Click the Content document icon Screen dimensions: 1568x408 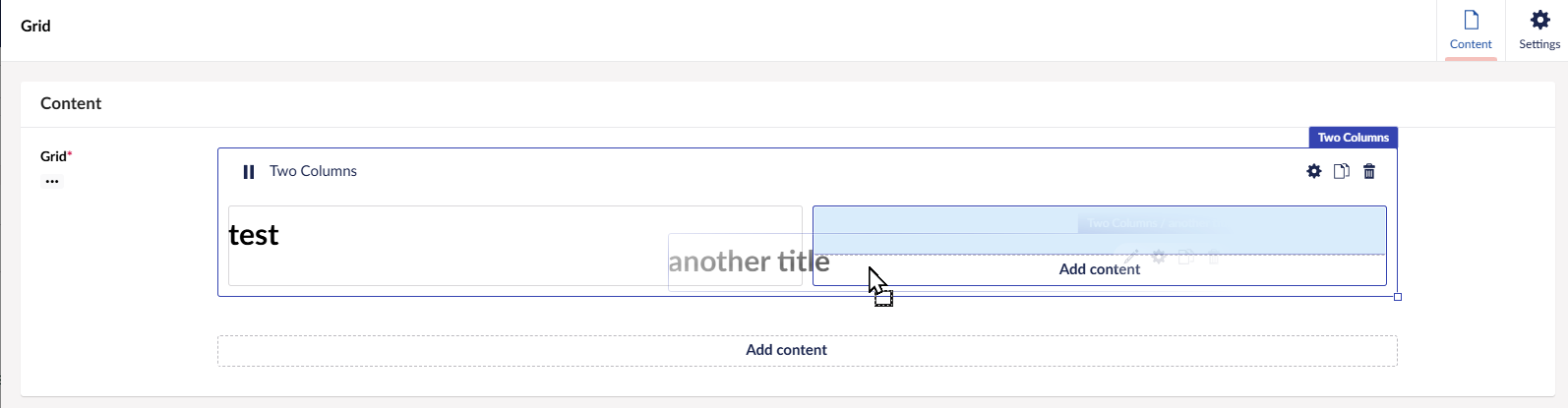tap(1471, 21)
